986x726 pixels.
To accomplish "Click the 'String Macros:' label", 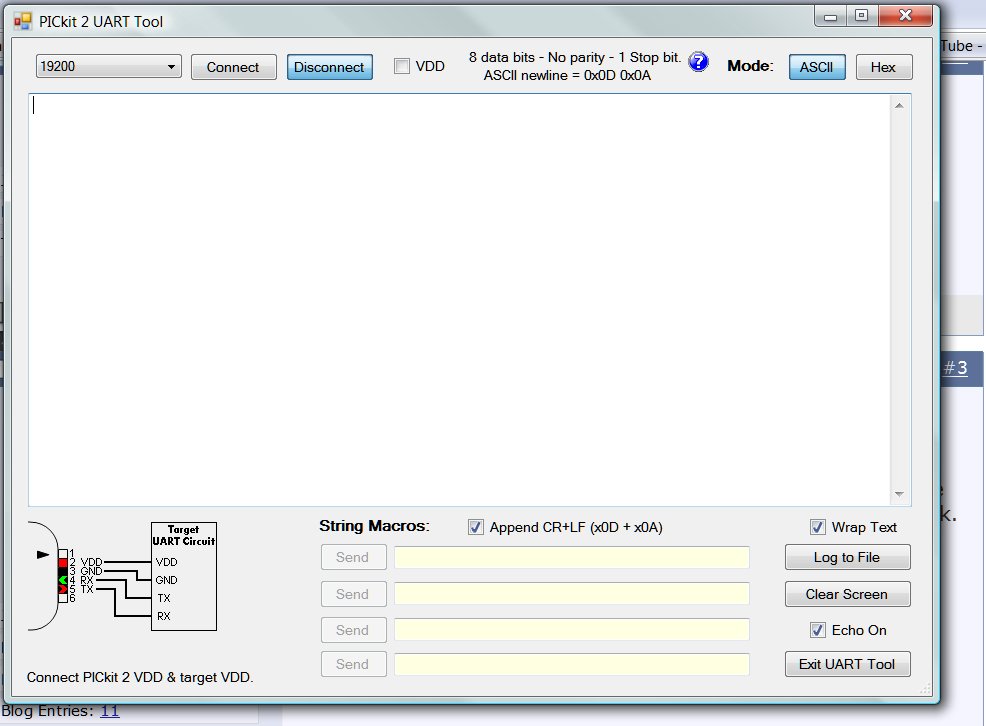I will (x=374, y=526).
